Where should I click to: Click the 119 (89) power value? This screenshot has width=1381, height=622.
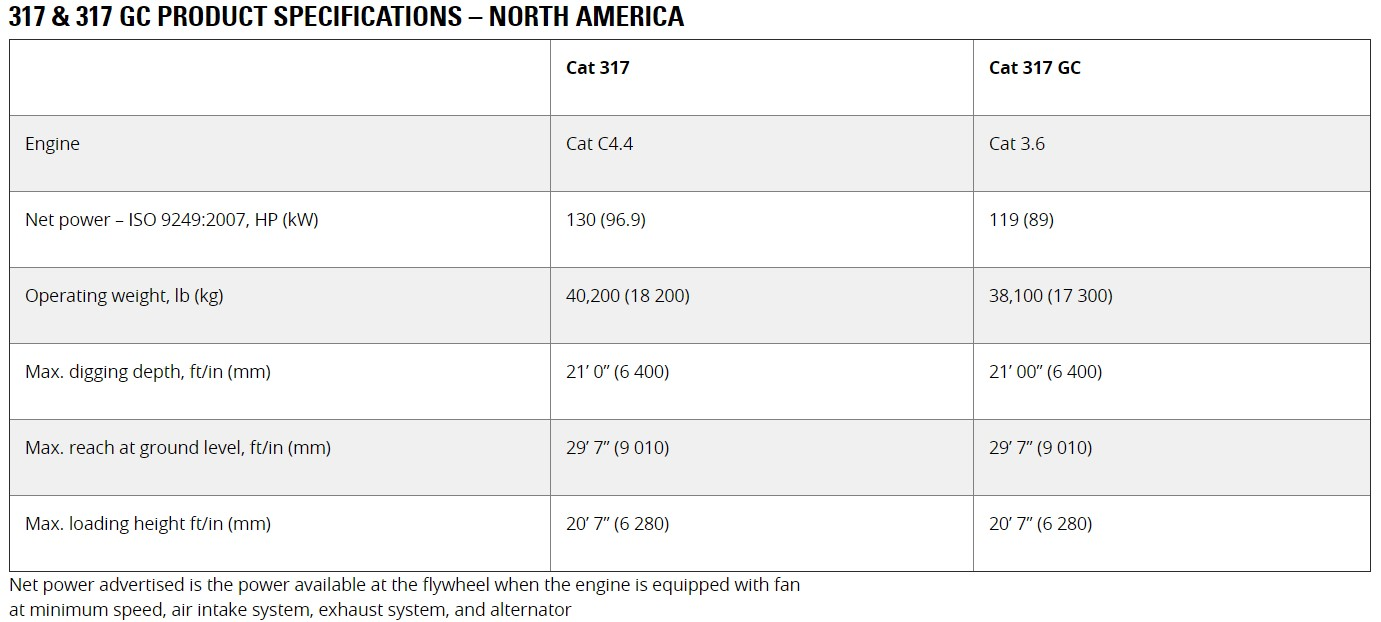tap(1021, 220)
